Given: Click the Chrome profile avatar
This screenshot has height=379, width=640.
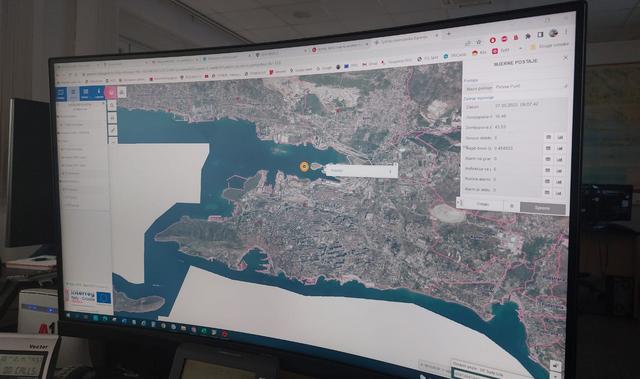Looking at the screenshot, I should [553, 33].
